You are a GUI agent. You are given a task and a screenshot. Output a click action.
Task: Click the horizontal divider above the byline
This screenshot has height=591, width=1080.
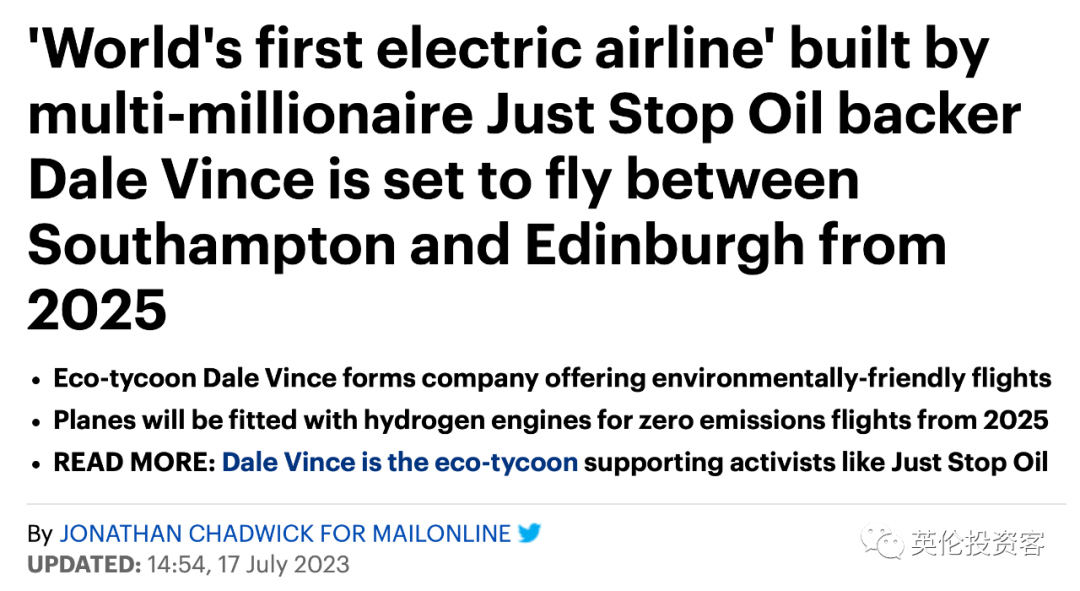(x=547, y=504)
